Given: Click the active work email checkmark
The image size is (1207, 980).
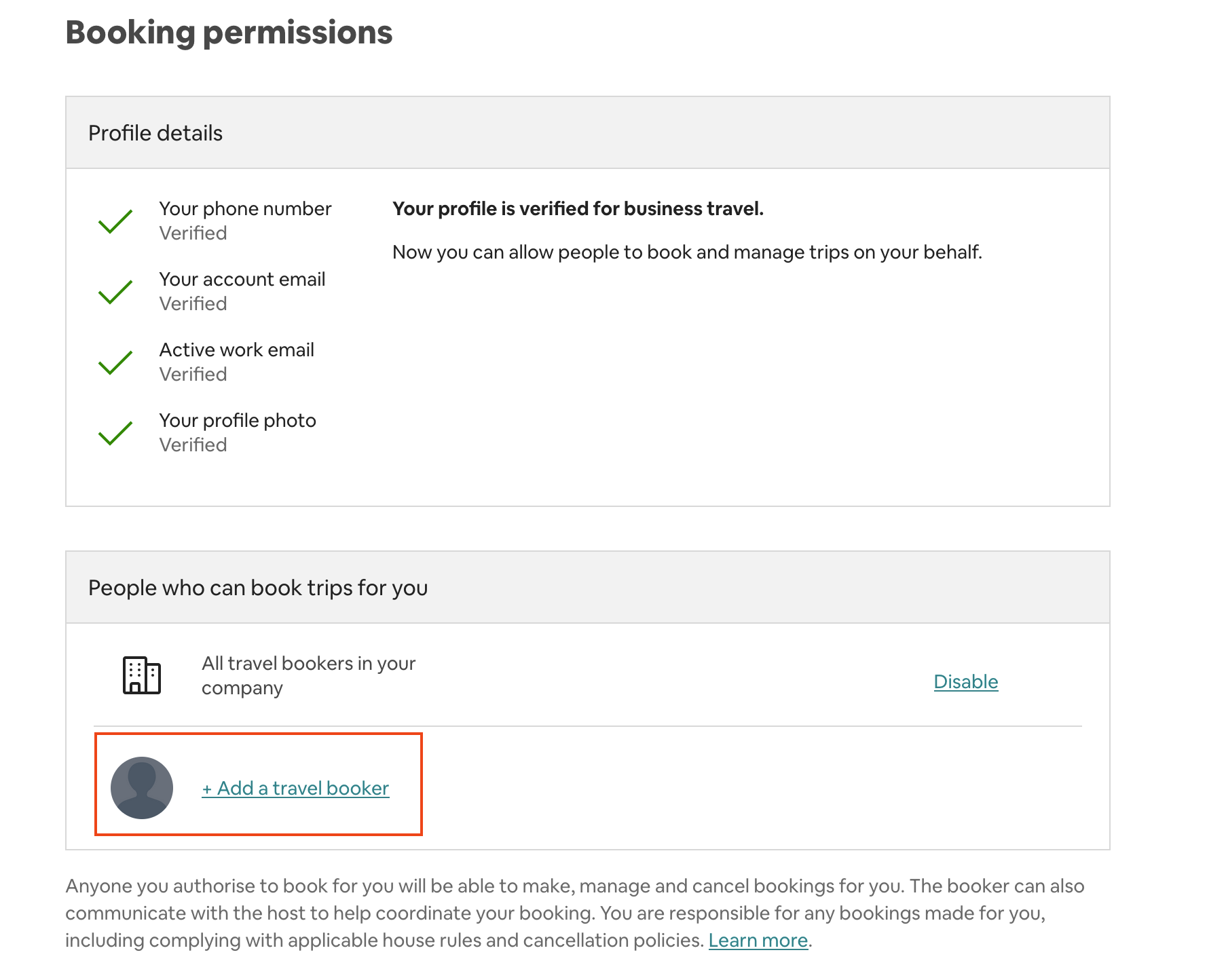Looking at the screenshot, I should 115,362.
